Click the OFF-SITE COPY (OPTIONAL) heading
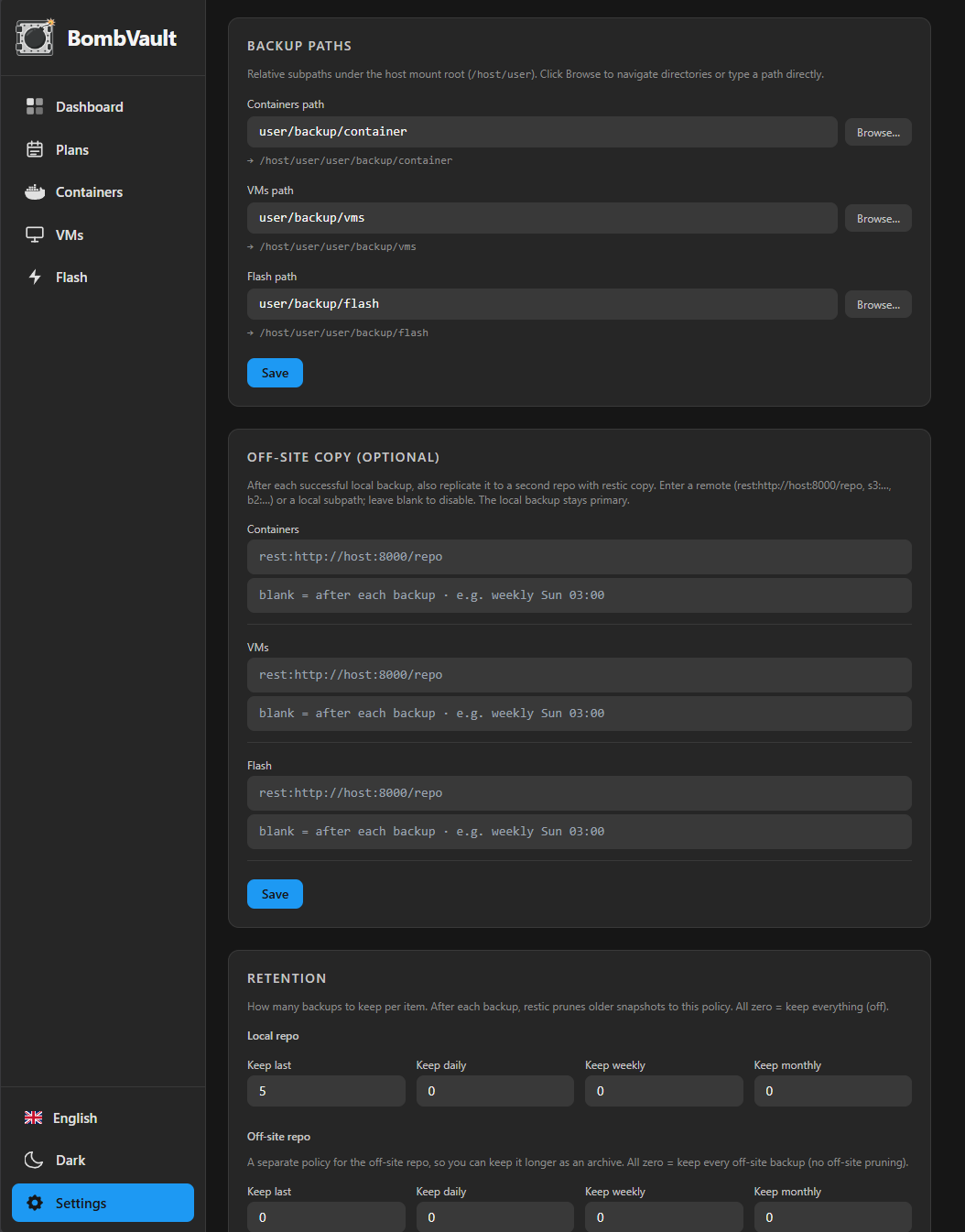The image size is (965, 1232). [x=343, y=457]
